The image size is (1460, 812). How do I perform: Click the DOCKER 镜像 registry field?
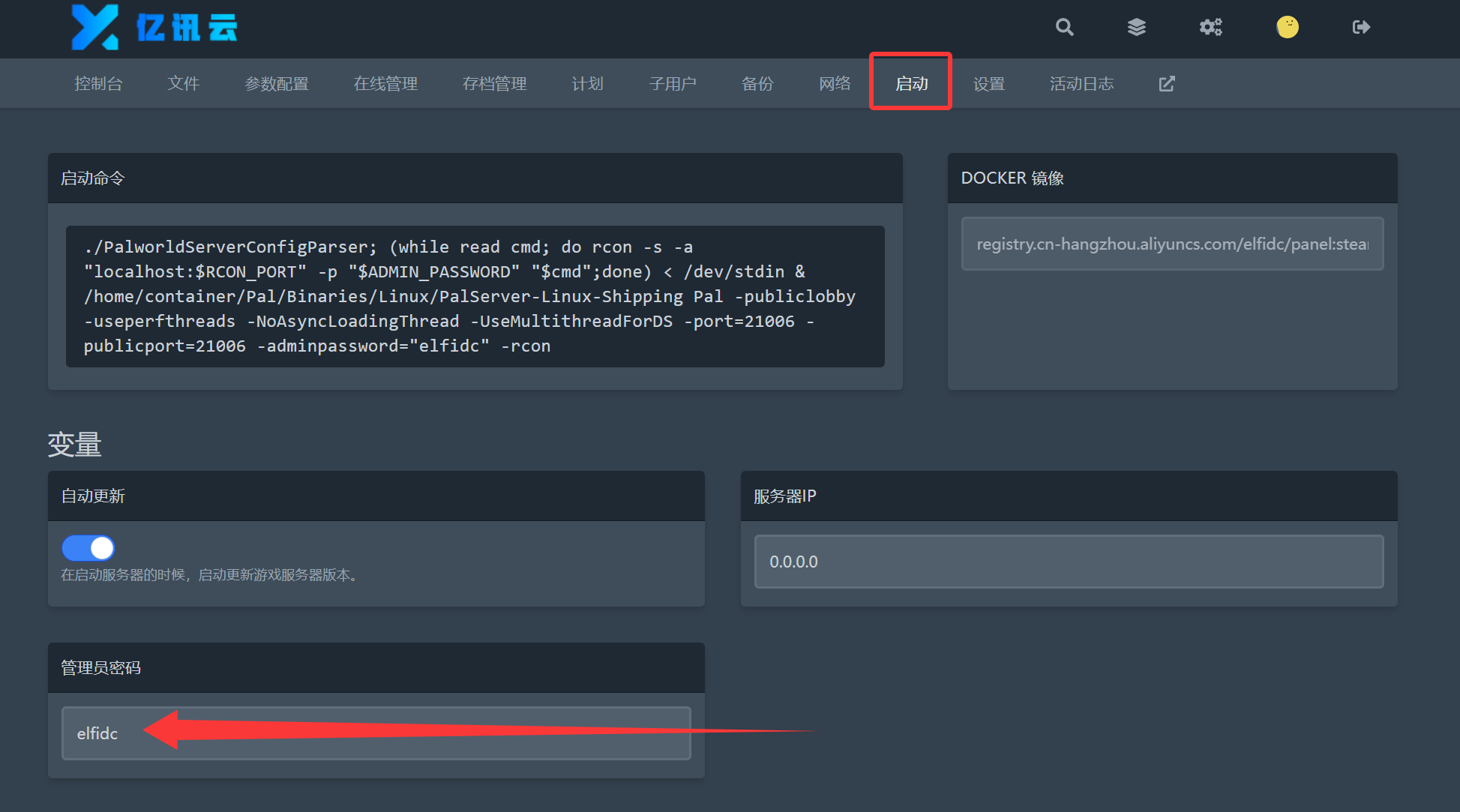click(1172, 244)
